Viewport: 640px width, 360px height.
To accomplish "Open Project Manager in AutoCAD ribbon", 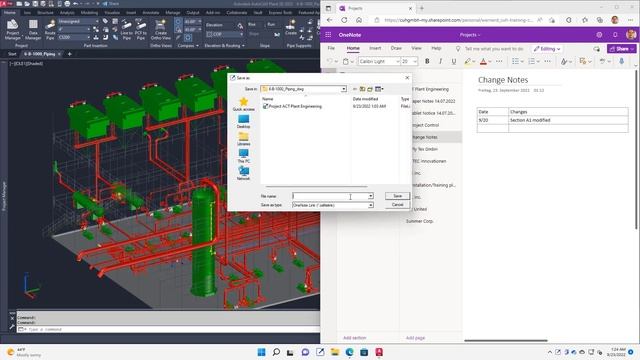I will click(x=12, y=29).
